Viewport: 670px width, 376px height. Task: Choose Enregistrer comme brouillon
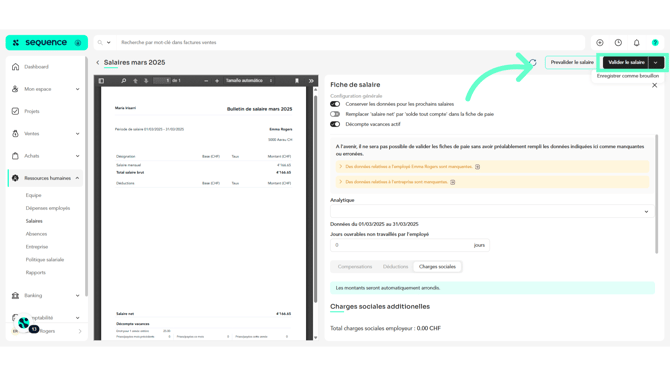coord(628,76)
